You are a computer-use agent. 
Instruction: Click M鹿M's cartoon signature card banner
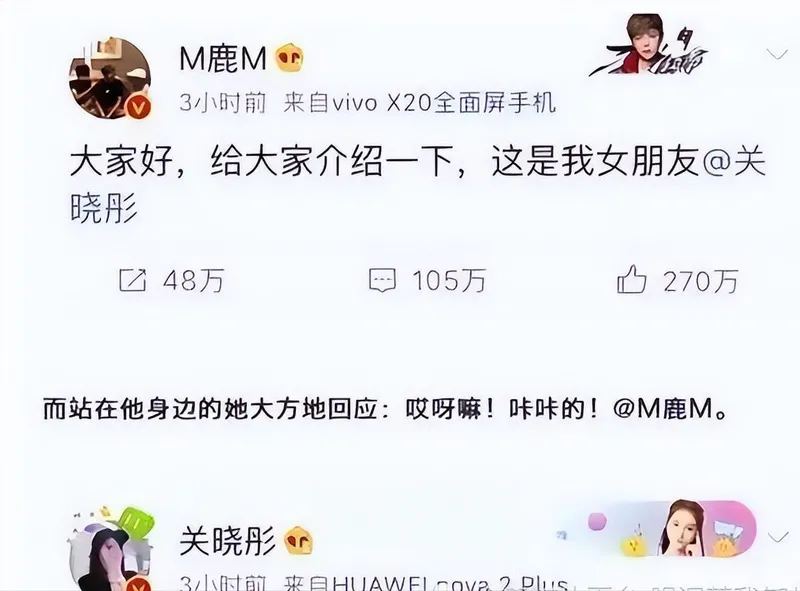649,46
